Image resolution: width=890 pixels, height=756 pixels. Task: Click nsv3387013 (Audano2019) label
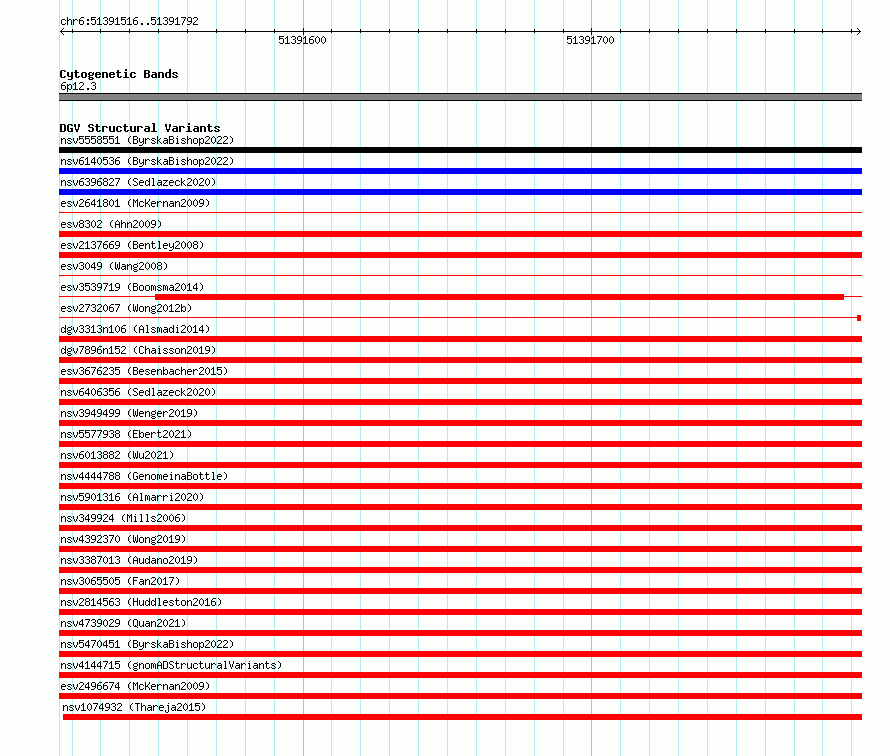click(129, 560)
